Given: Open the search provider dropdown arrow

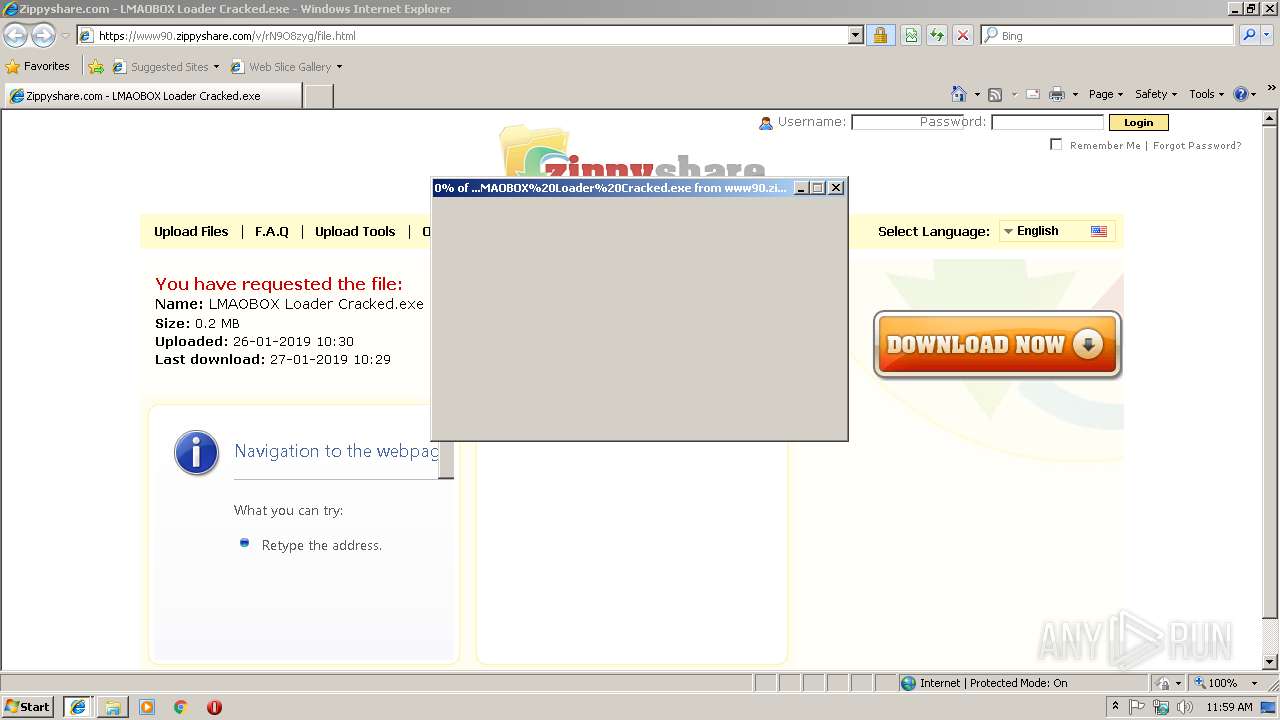Looking at the screenshot, I should pos(1269,35).
